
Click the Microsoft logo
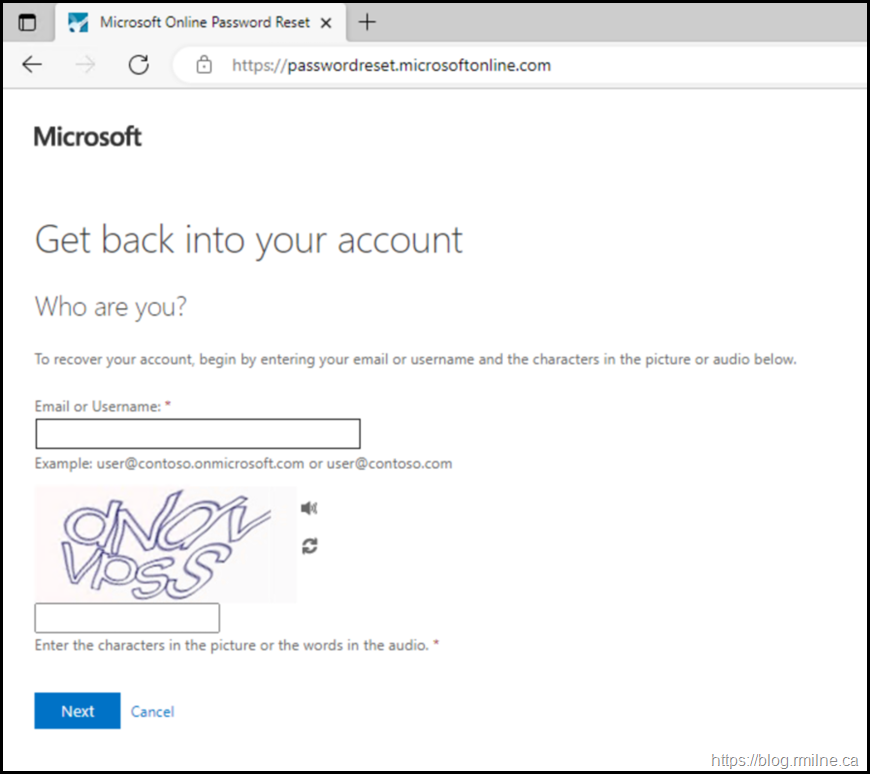[88, 137]
